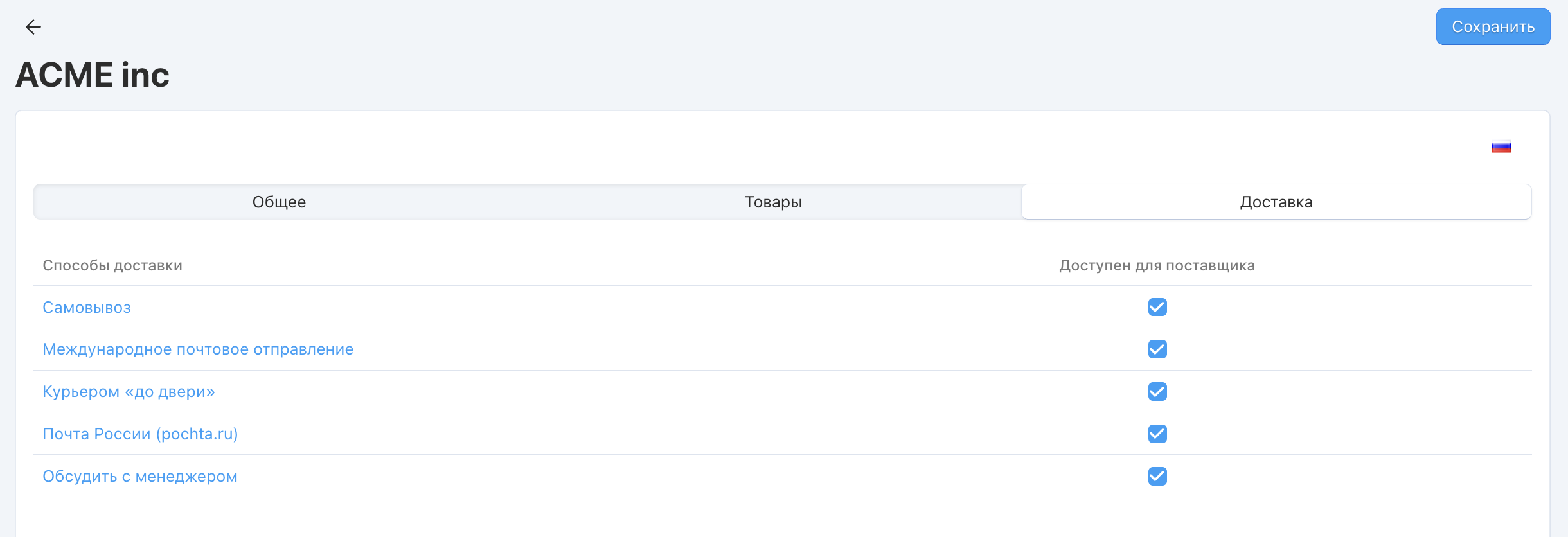
Task: Click the ACME inc page title
Action: (93, 75)
